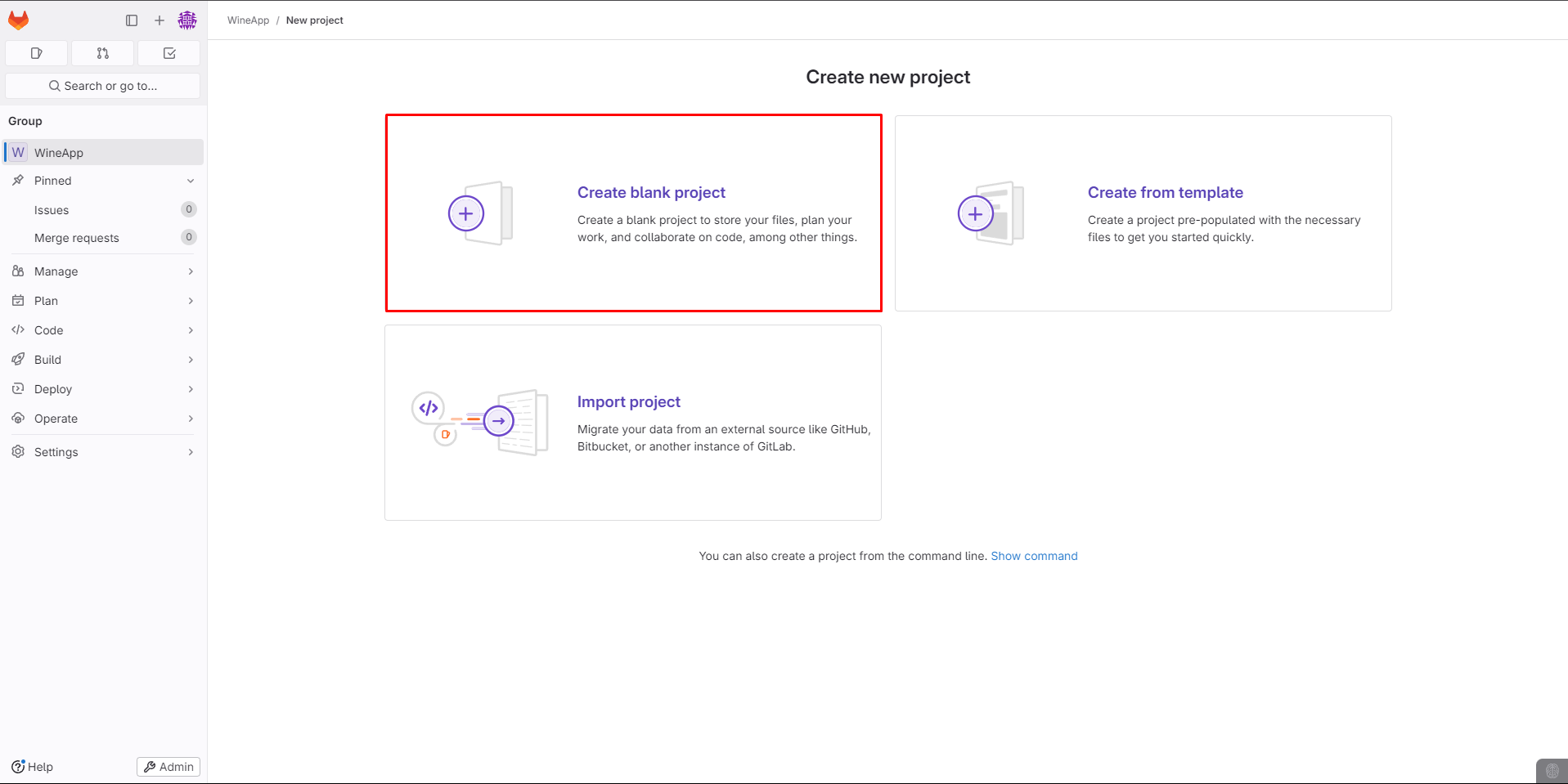Click WineApp in the breadcrumb
Viewport: 1568px width, 784px height.
pyautogui.click(x=248, y=20)
